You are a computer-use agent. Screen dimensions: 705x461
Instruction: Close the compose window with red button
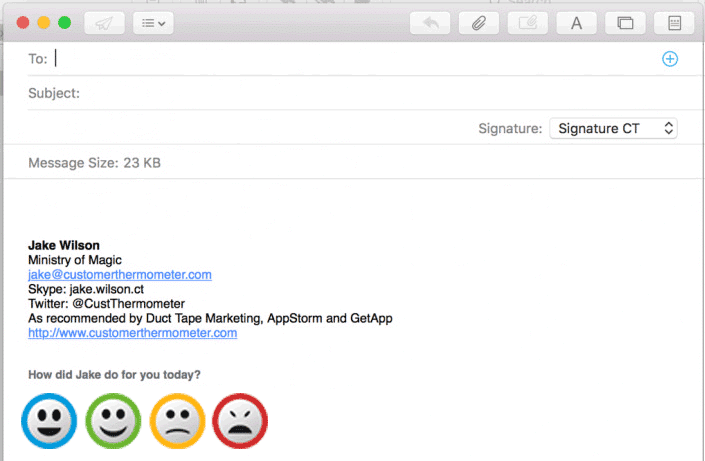pyautogui.click(x=23, y=22)
